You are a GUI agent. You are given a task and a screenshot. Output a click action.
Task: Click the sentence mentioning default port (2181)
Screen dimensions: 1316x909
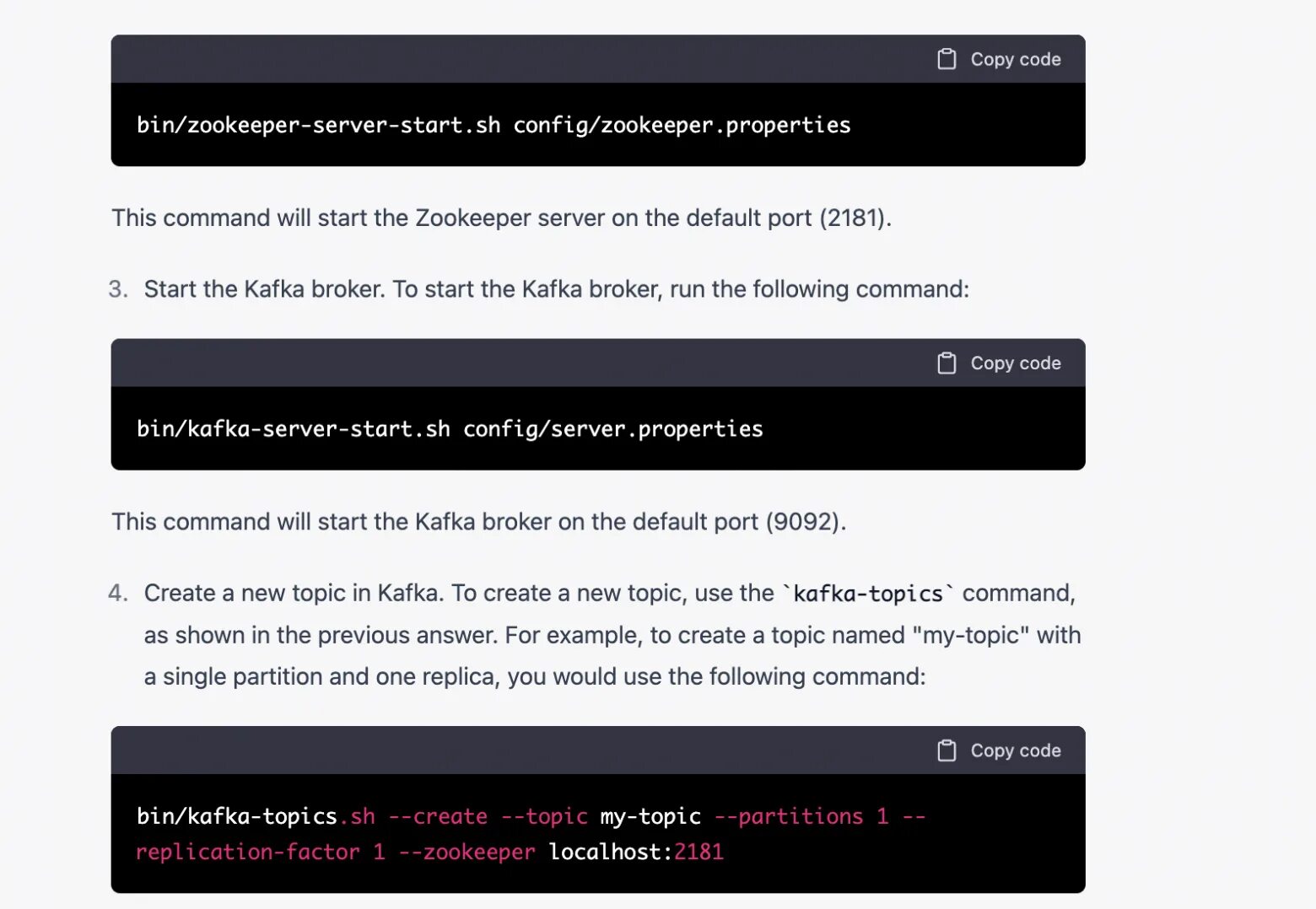501,218
